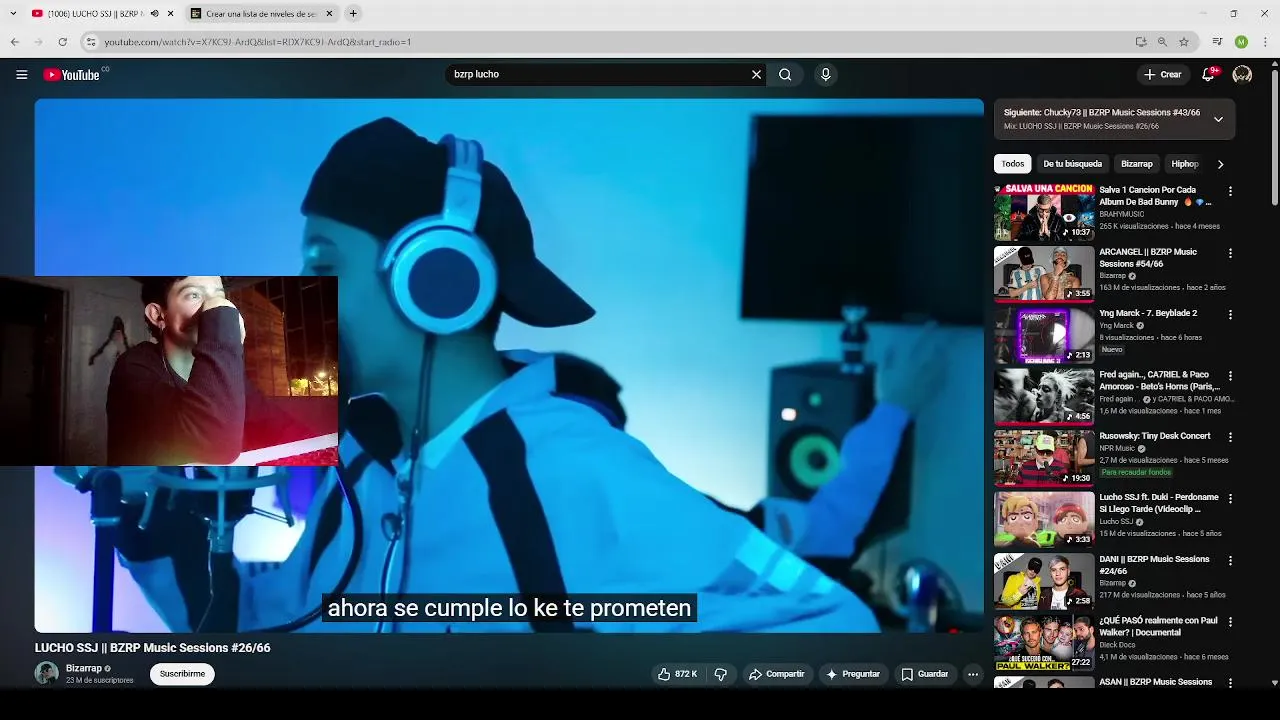Open a new browser tab
This screenshot has width=1280, height=720.
353,14
